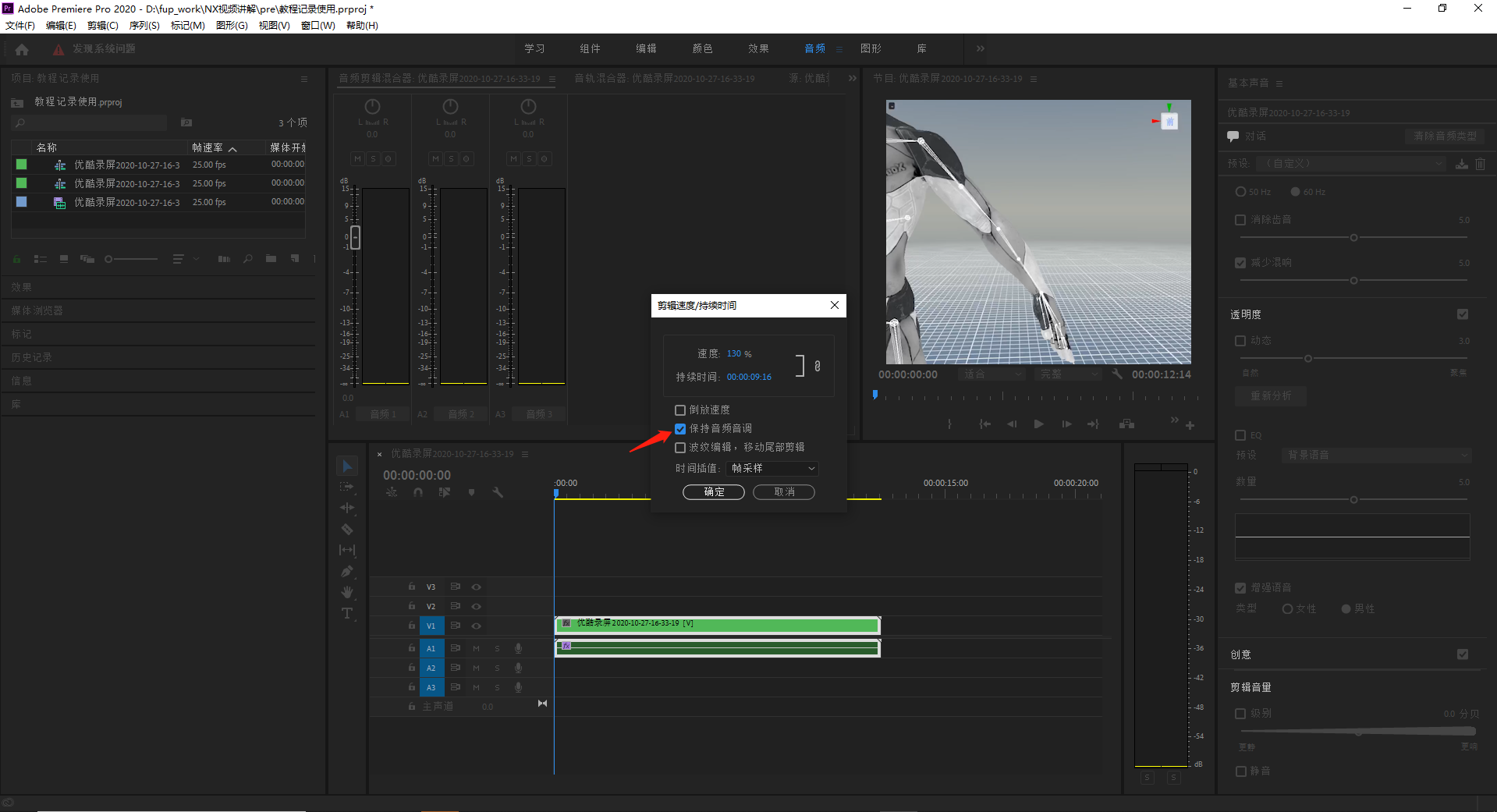Click the 取消 button in the dialog
Viewport: 1497px width, 812px height.
(784, 491)
